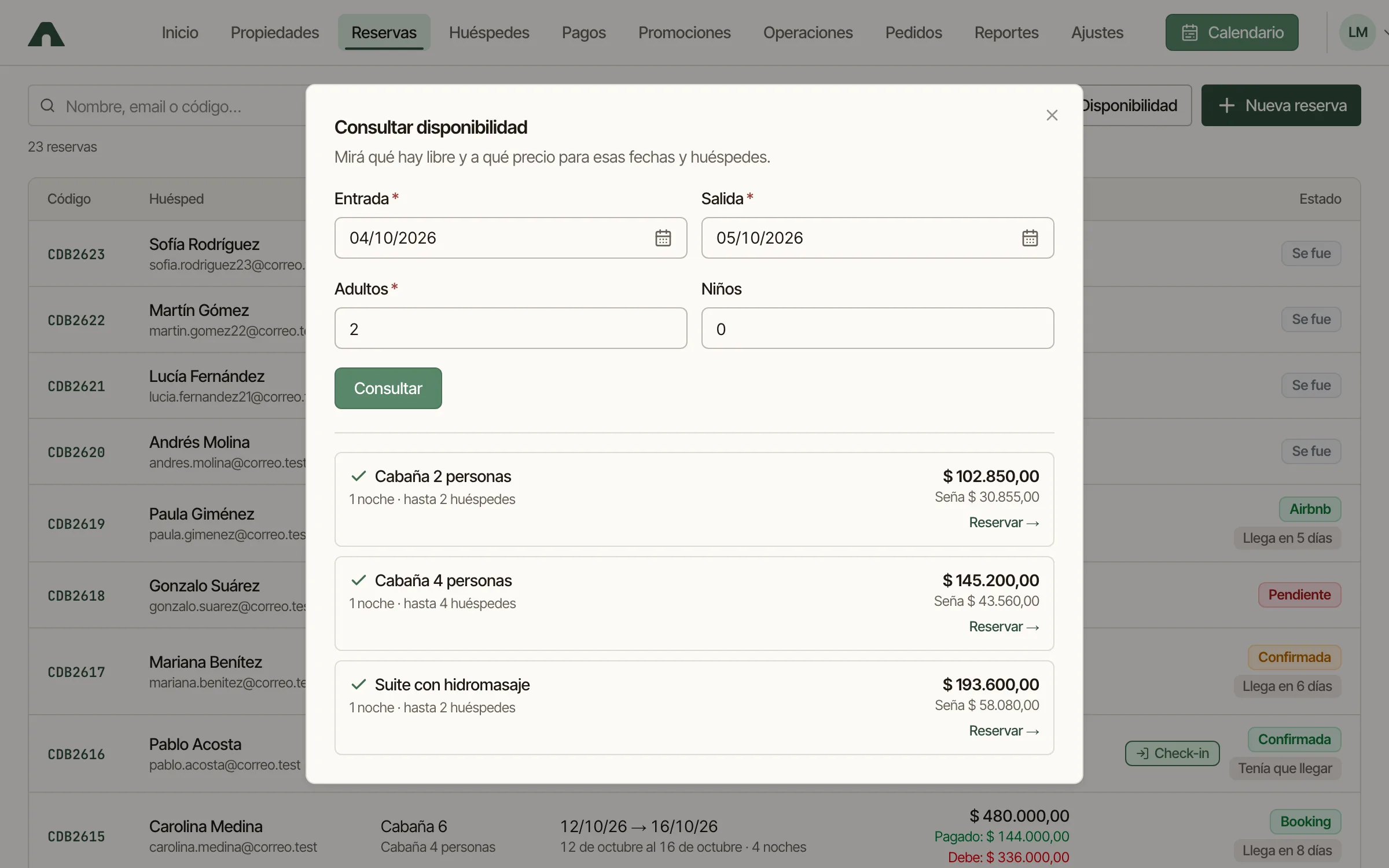Screen dimensions: 1389x868
Task: Switch to the Pedidos tab
Action: (x=914, y=32)
